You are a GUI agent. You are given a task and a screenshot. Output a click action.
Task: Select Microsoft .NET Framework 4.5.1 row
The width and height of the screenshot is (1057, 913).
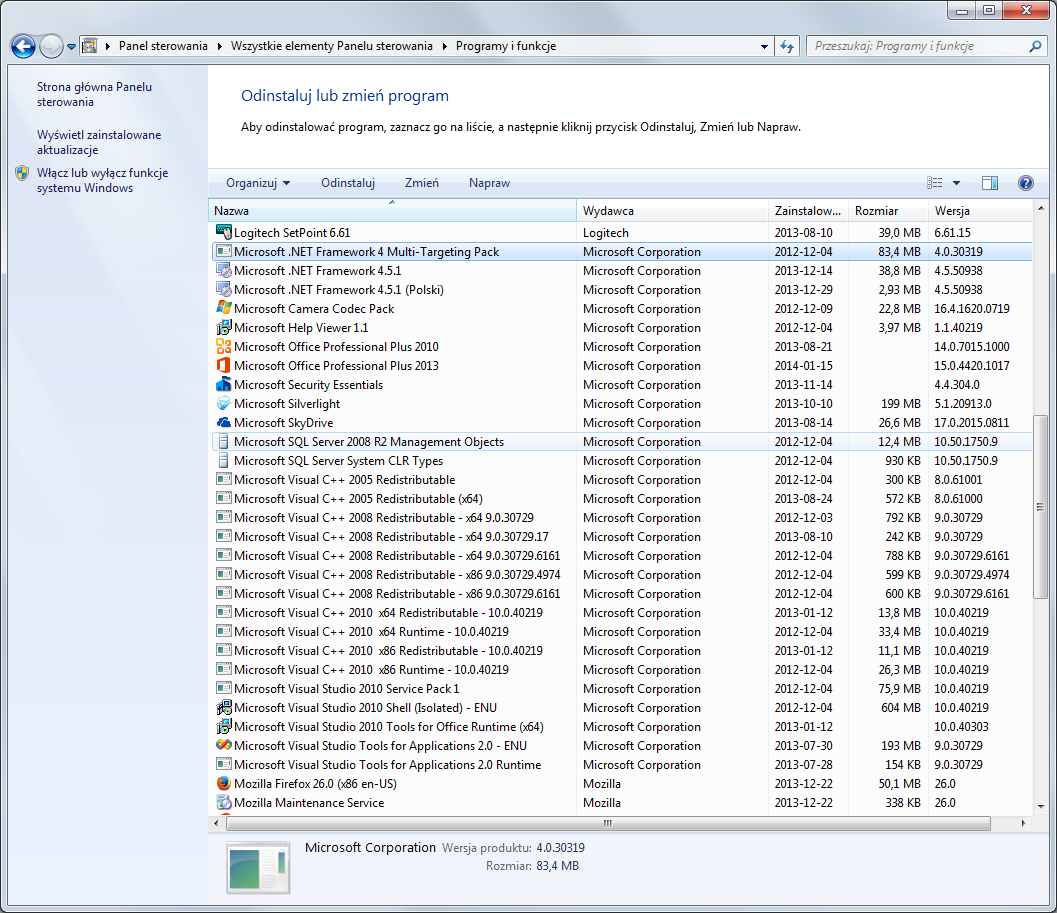pyautogui.click(x=621, y=270)
